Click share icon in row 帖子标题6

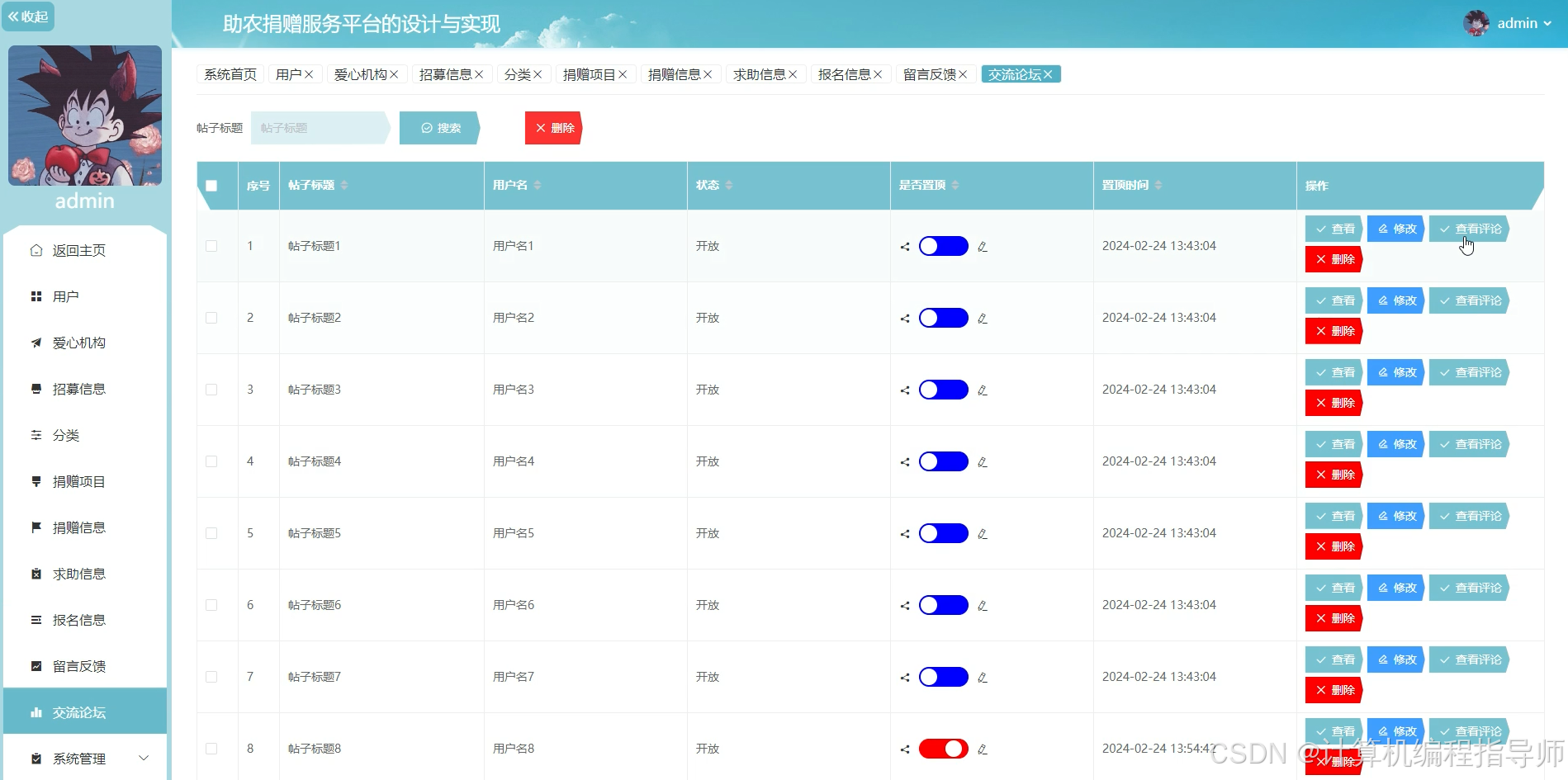click(x=905, y=606)
